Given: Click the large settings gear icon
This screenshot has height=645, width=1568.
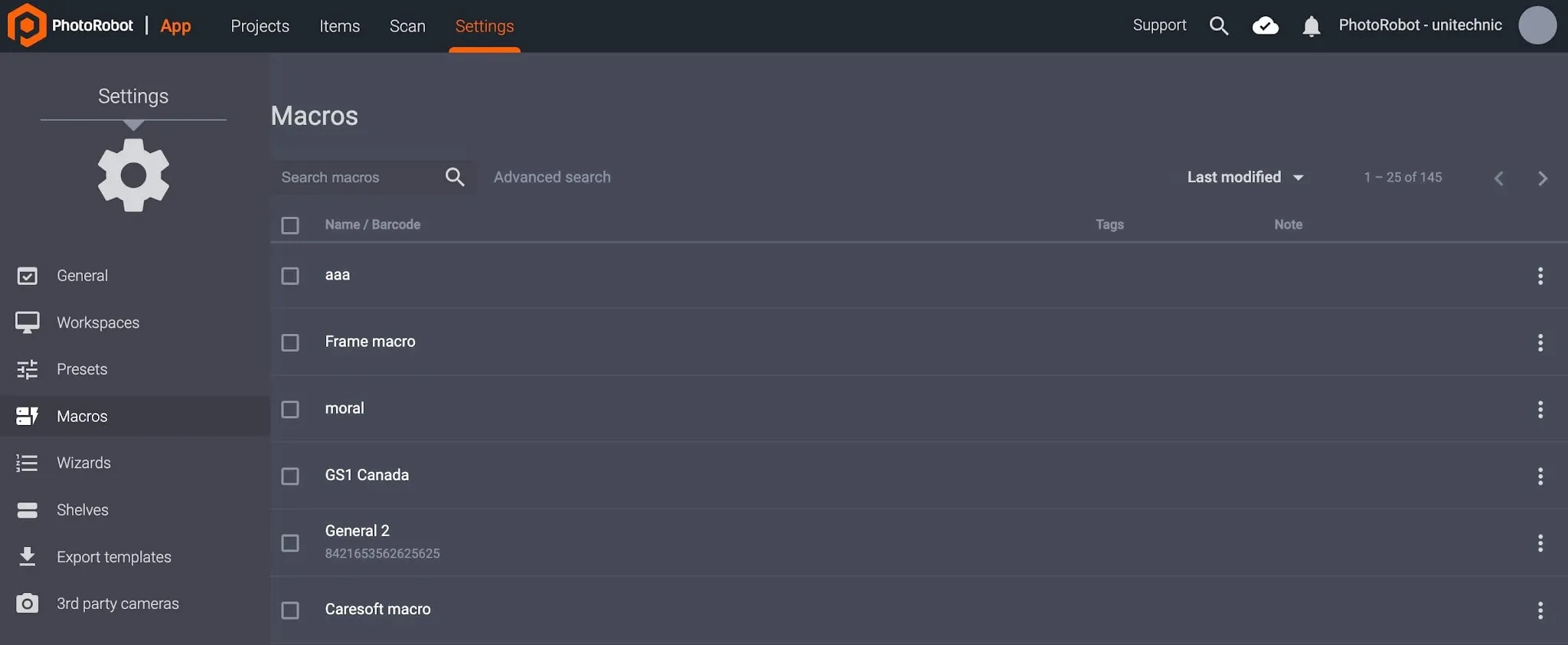Looking at the screenshot, I should [133, 175].
